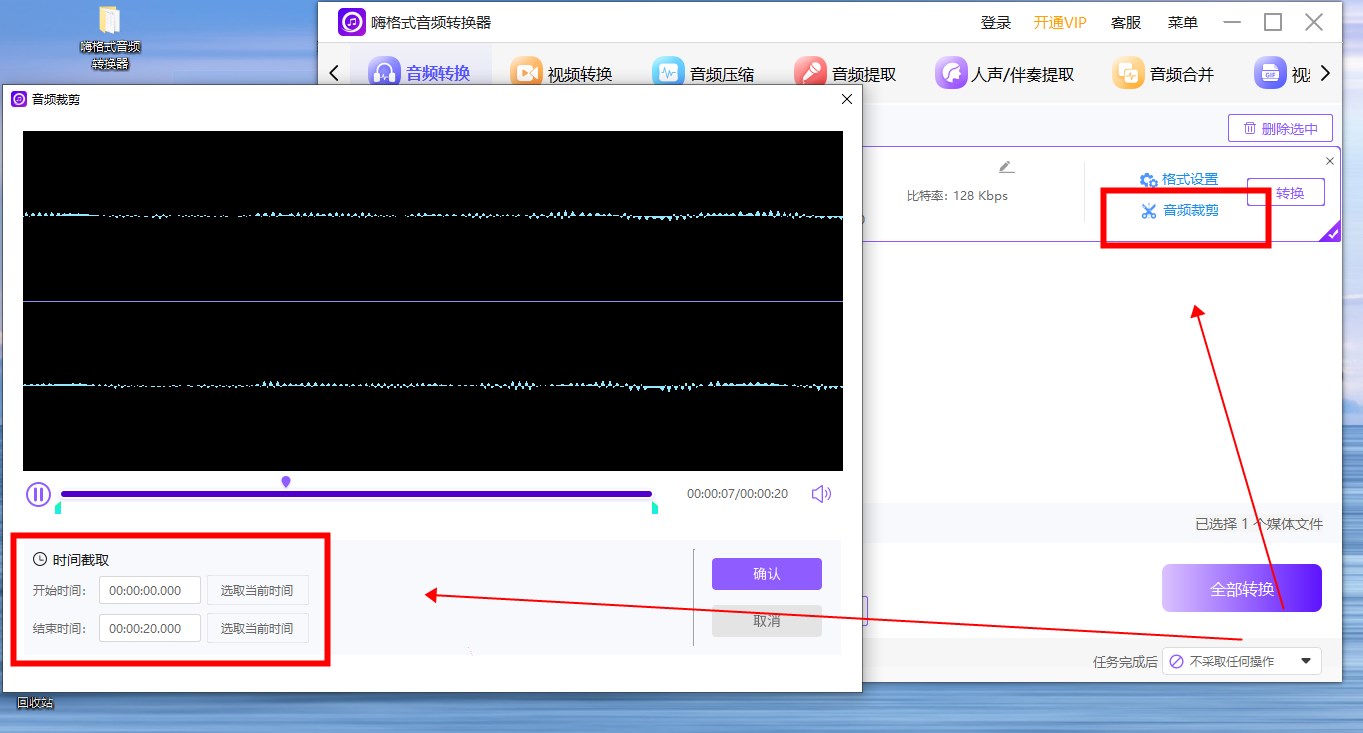Image resolution: width=1363 pixels, height=733 pixels.
Task: Click the 已选择 1 个媒体文件 status text
Action: (x=1259, y=524)
